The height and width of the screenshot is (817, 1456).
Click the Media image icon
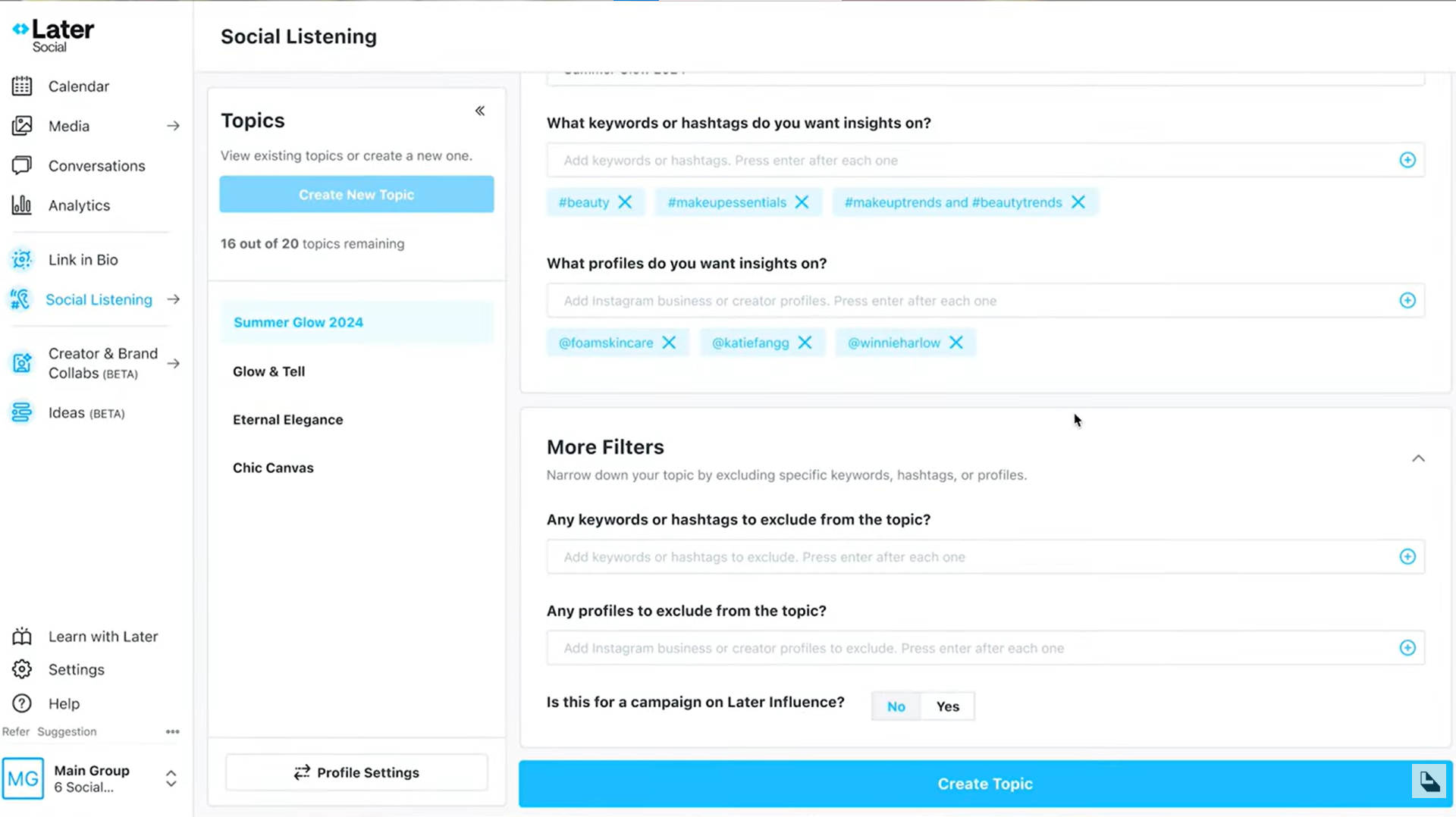point(22,126)
